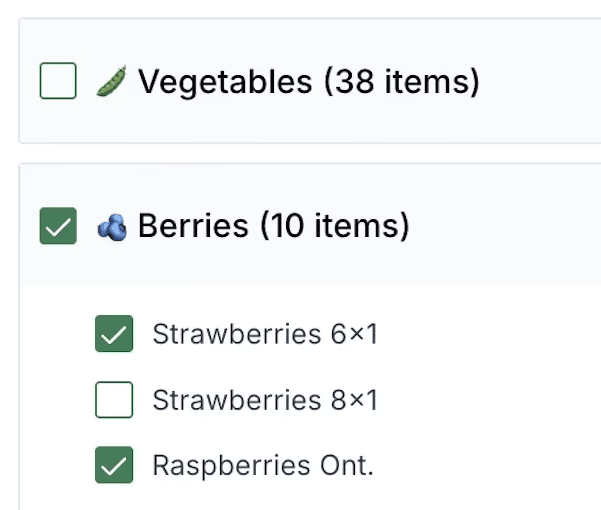Image resolution: width=601 pixels, height=510 pixels.
Task: Click the '(38 items)' count text
Action: tap(401, 81)
